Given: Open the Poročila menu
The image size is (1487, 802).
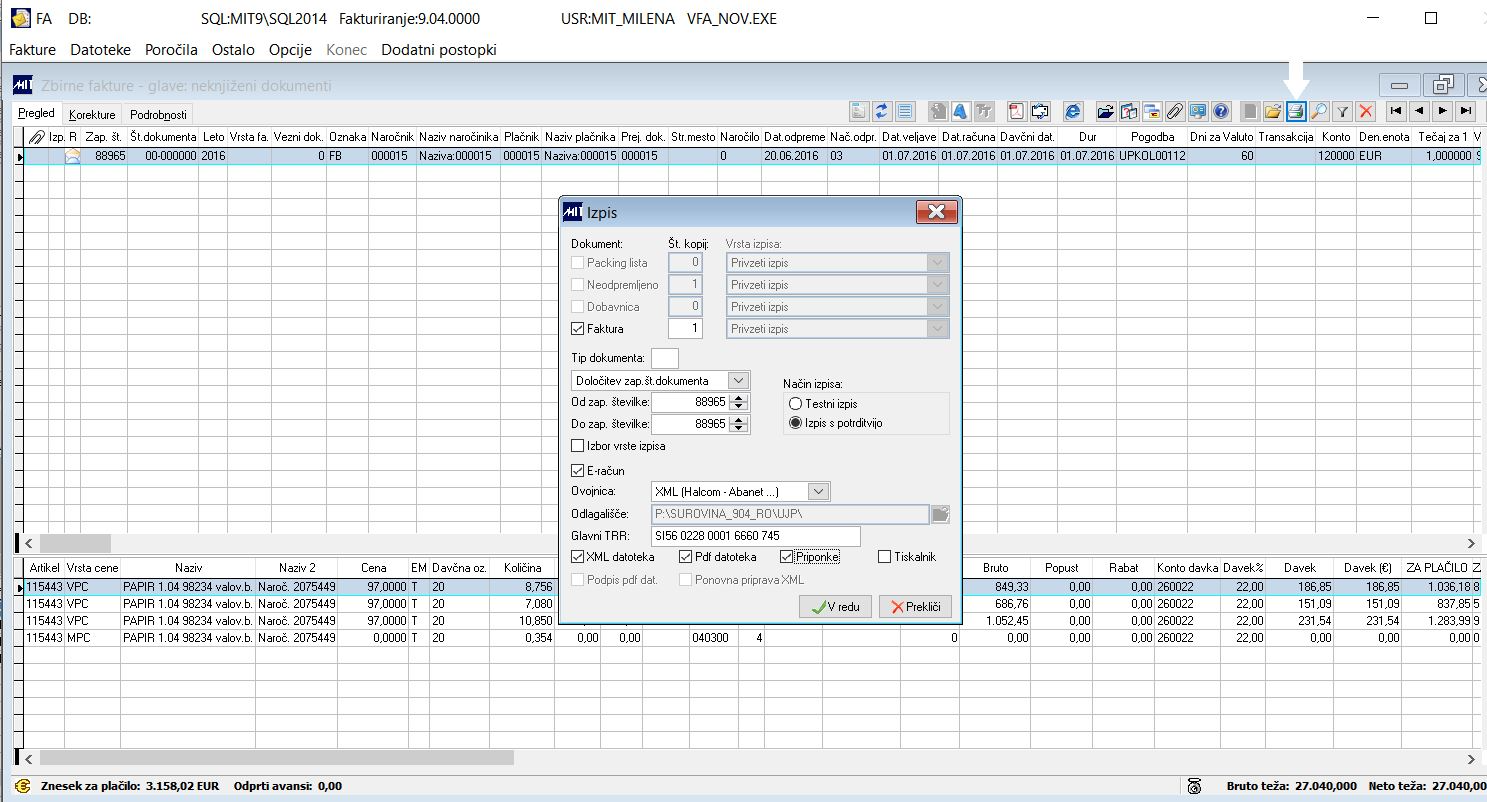Looking at the screenshot, I should (171, 50).
